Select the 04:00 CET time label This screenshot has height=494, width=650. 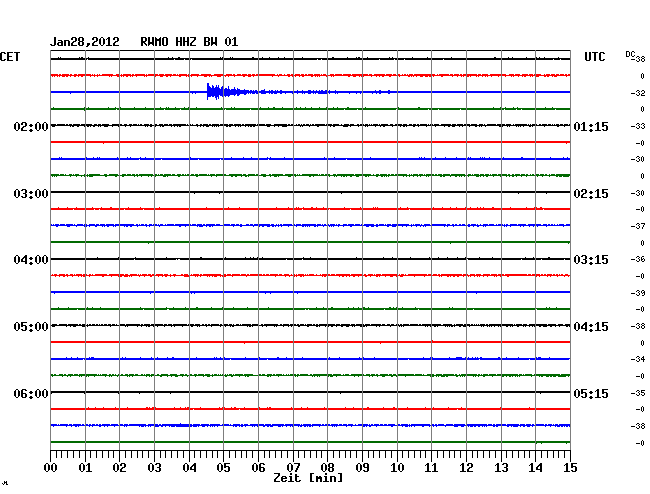(31, 260)
